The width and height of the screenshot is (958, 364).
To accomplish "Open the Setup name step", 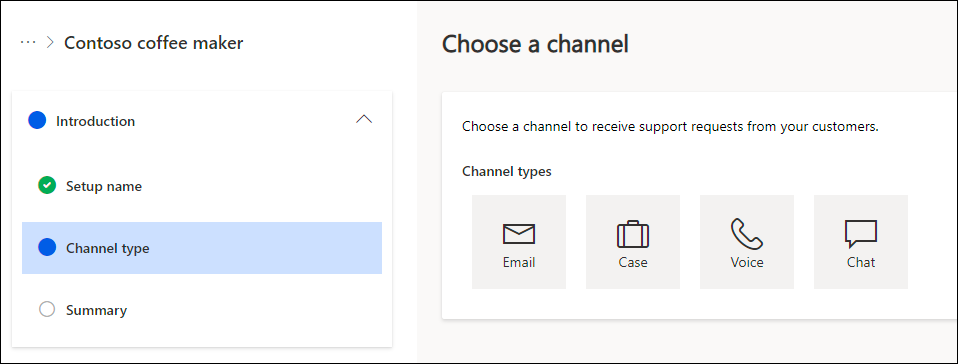I will point(202,186).
